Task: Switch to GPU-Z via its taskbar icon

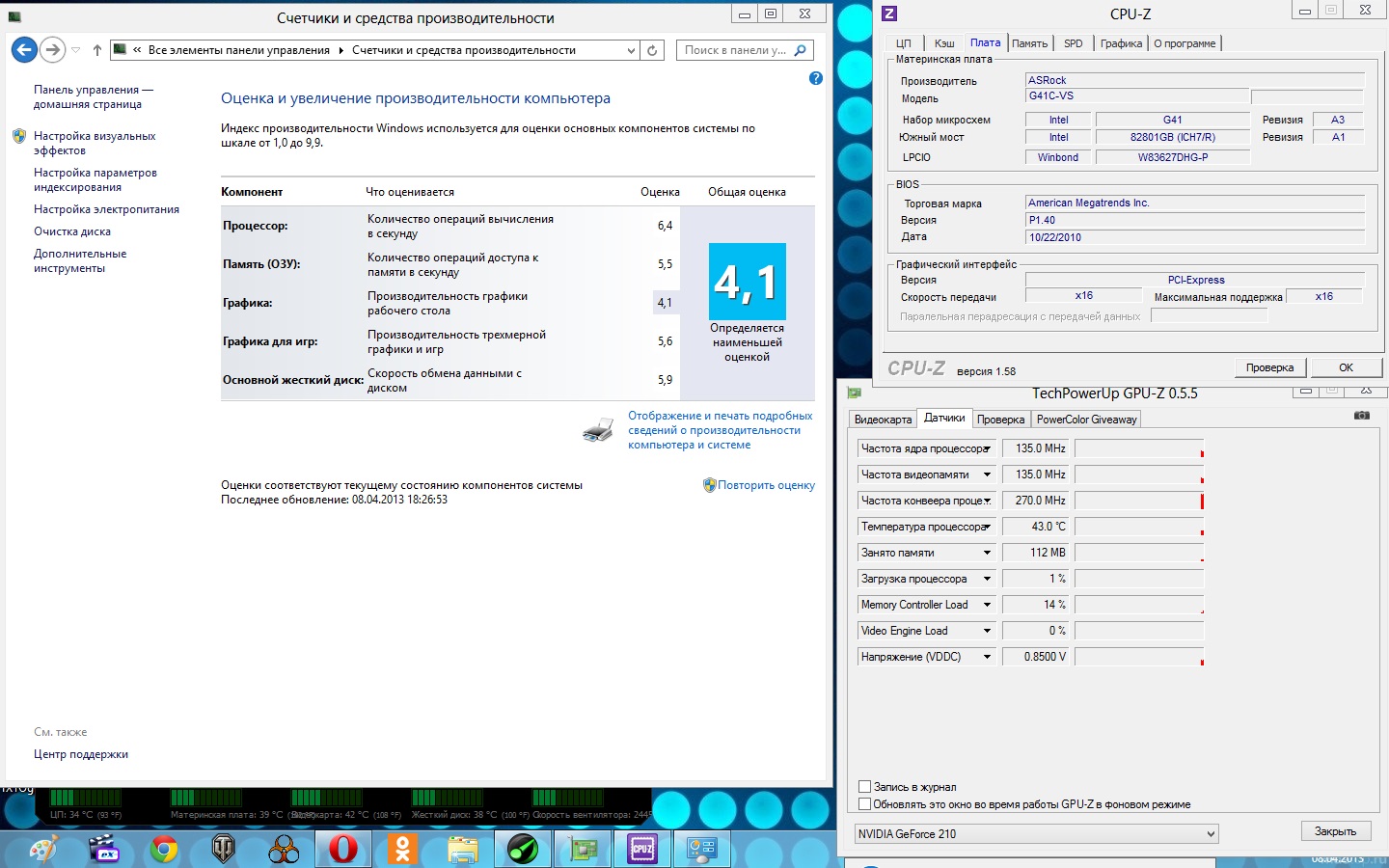Action: pyautogui.click(x=583, y=850)
